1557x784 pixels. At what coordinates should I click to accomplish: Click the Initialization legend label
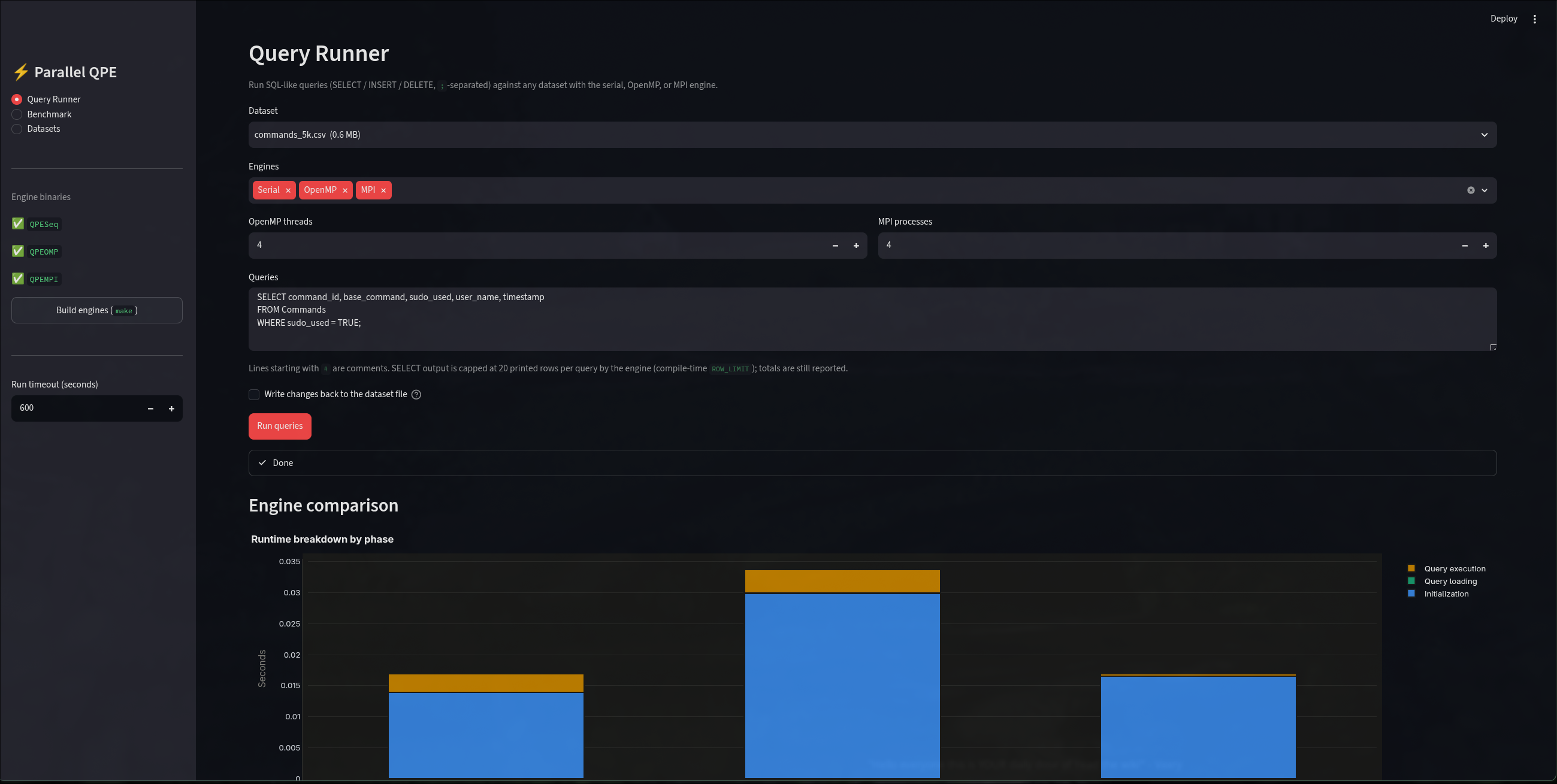coord(1446,594)
